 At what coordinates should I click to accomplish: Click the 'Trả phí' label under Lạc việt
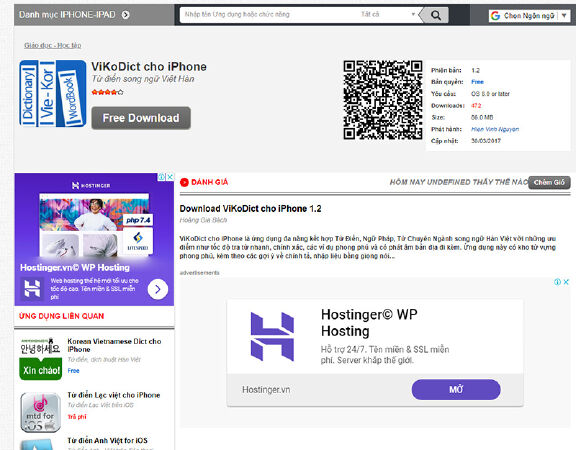[x=77, y=417]
